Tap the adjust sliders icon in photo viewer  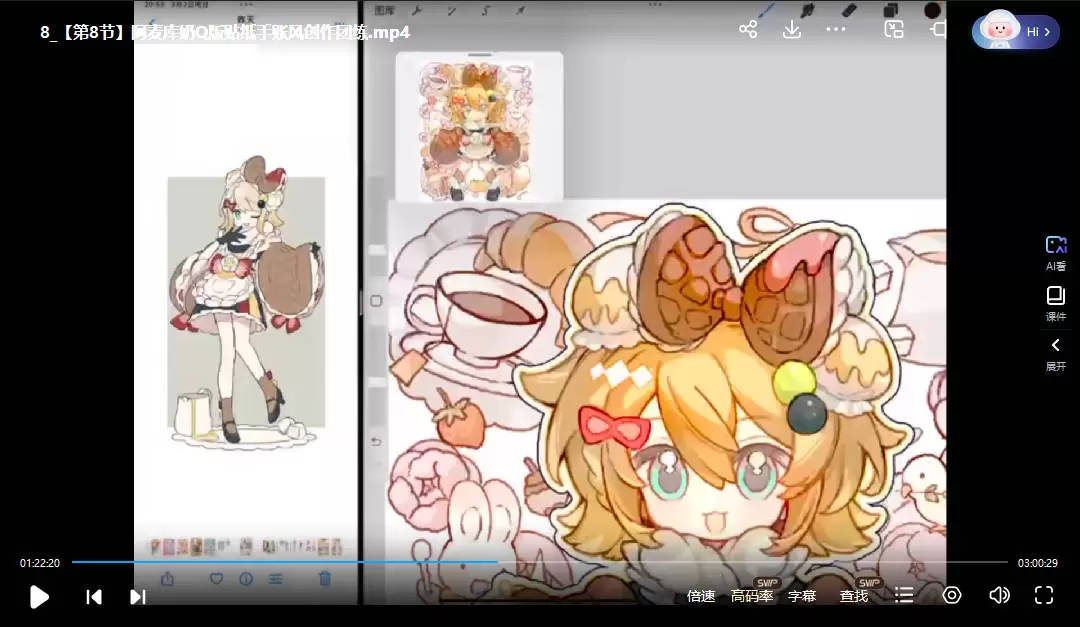click(x=276, y=579)
